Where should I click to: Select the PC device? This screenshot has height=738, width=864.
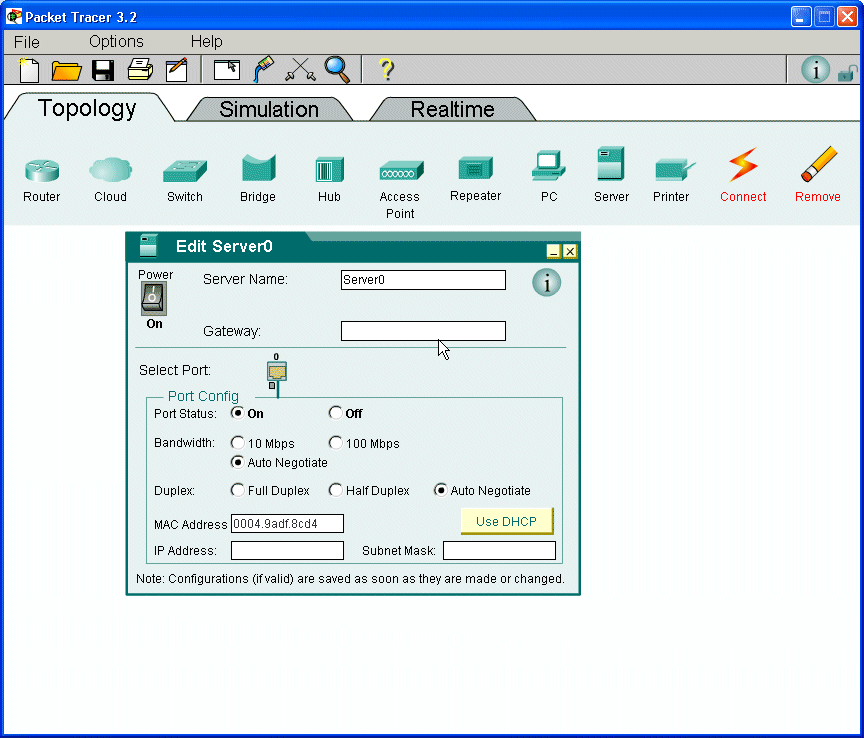click(549, 176)
